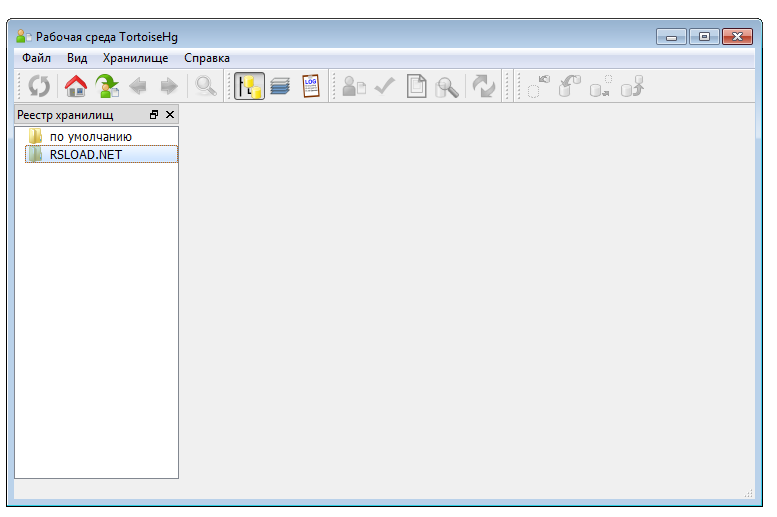Open the Хранилище menu
Screen dimensions: 777x517
tap(135, 58)
